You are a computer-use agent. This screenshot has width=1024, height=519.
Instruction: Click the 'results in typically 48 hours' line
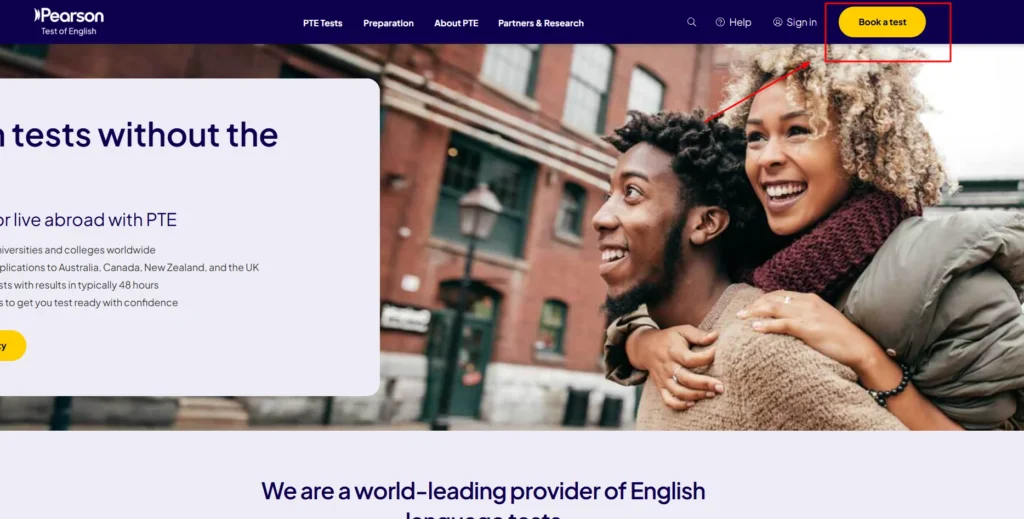click(x=79, y=285)
